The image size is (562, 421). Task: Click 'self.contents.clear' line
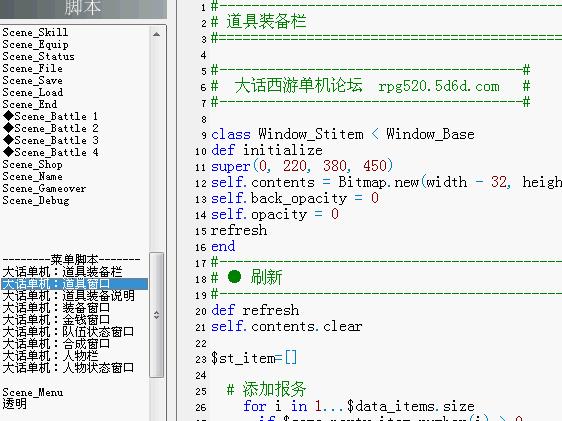click(287, 326)
